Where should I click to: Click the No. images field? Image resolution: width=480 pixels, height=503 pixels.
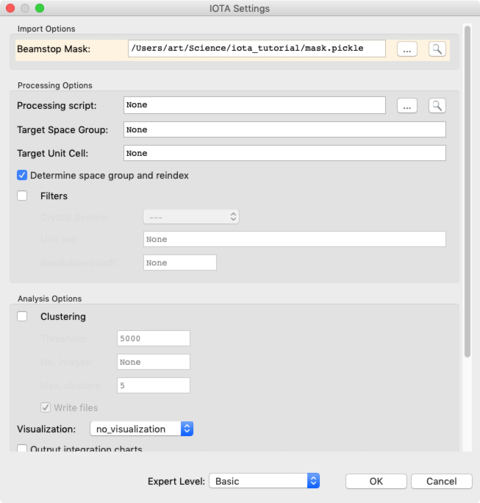coord(153,362)
